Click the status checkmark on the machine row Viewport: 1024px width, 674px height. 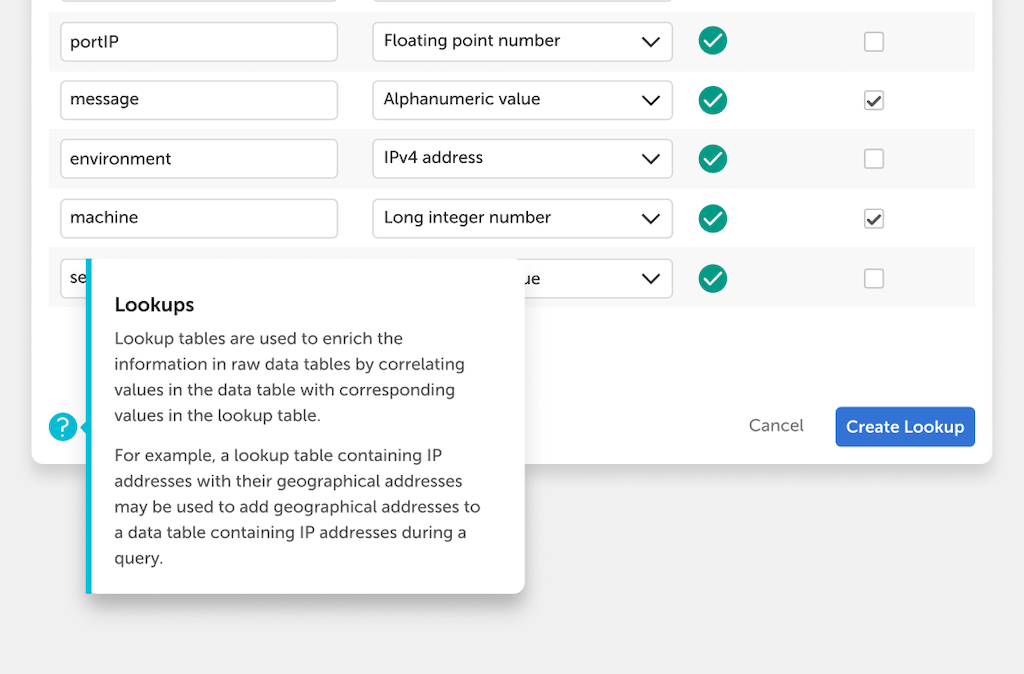pos(713,218)
